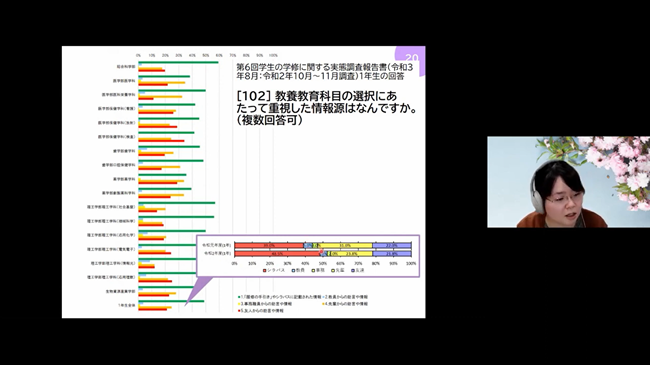Viewport: 650px width, 365px height.
Task: Click the long green bar for 総合科学部
Action: click(x=178, y=63)
